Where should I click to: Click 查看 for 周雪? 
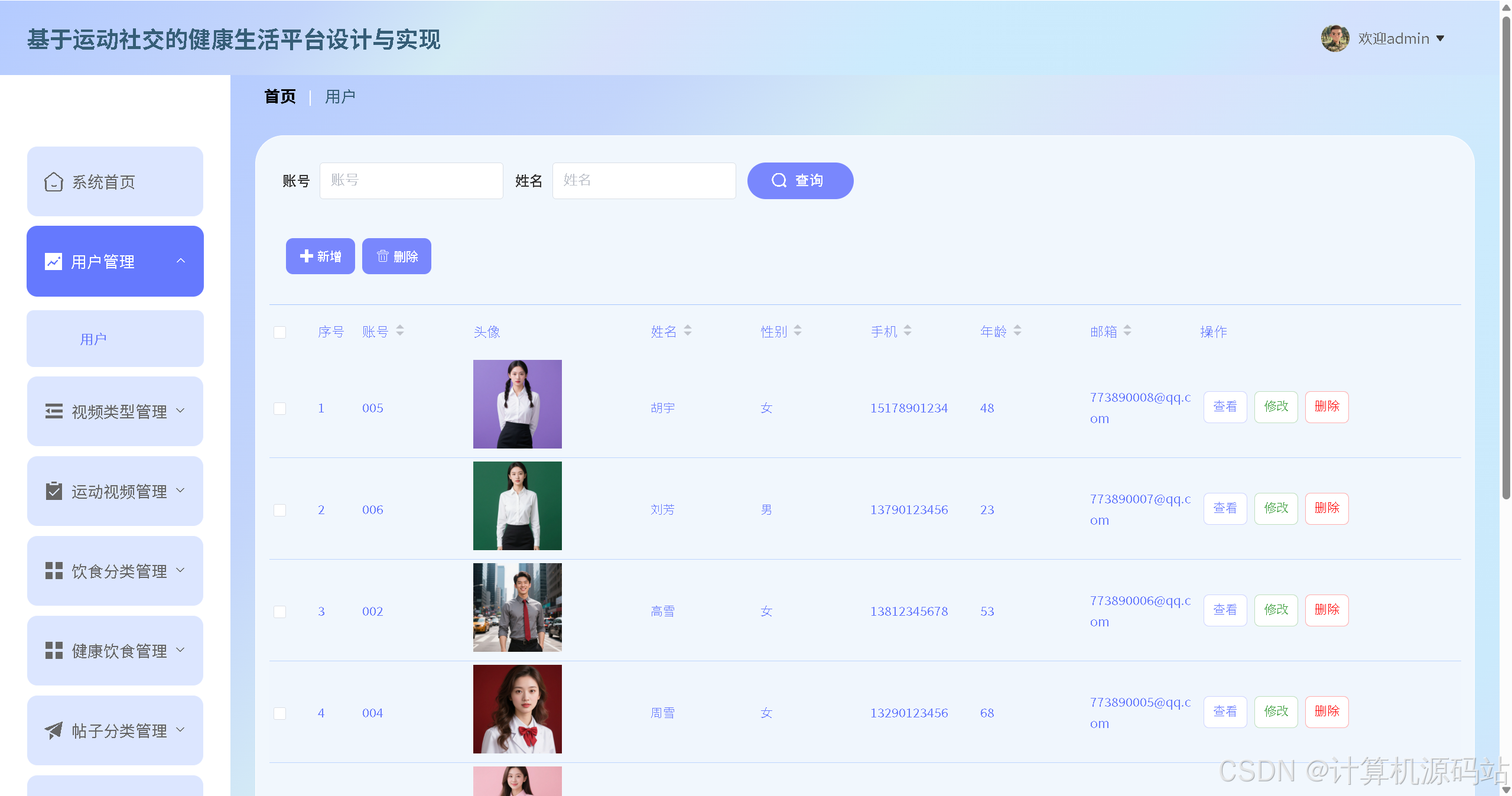point(1225,711)
